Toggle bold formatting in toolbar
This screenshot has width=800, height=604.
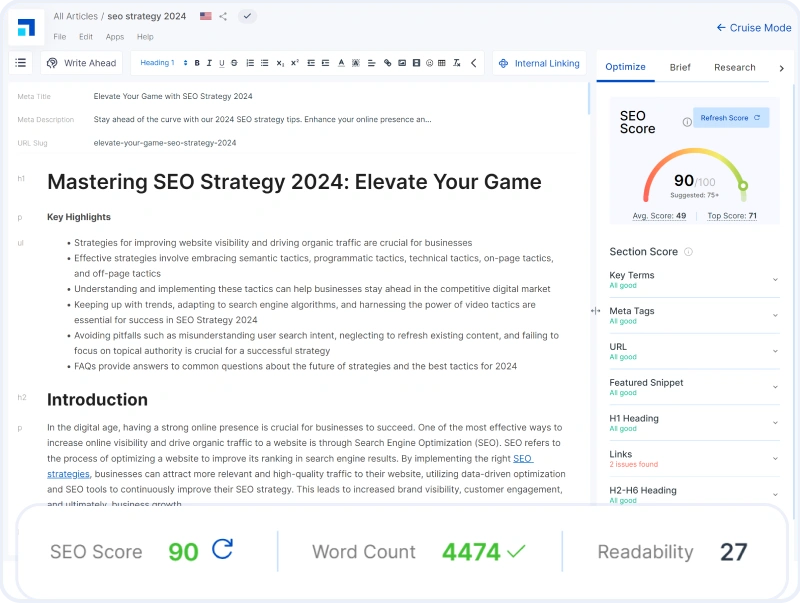tap(197, 63)
